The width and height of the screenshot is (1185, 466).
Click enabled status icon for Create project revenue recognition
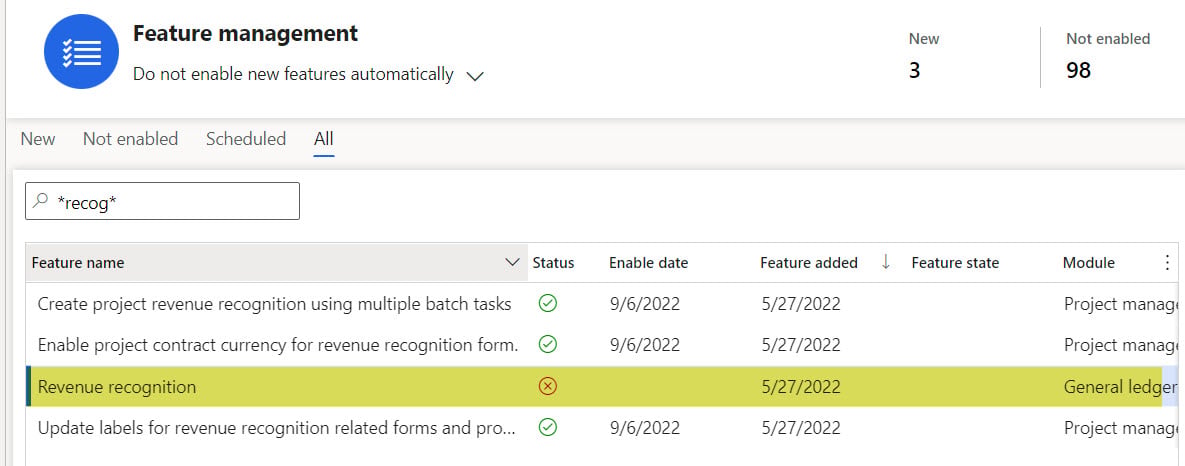pyautogui.click(x=547, y=304)
